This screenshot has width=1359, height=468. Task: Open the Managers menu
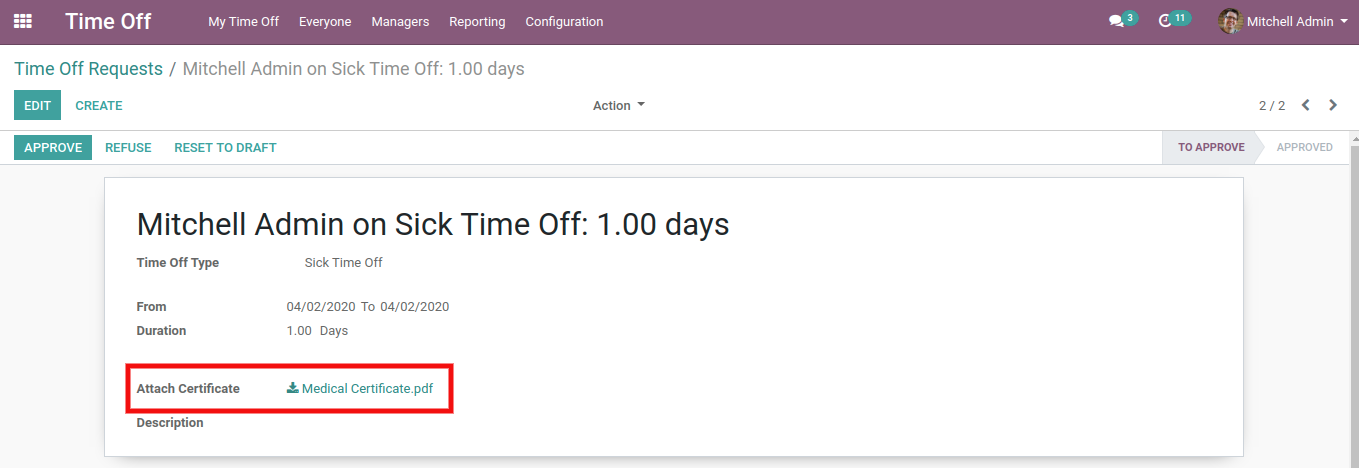point(400,21)
